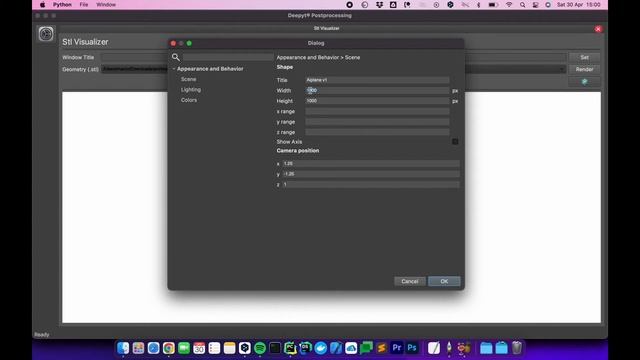This screenshot has height=360, width=640.
Task: Click the Stl Visualizer sidebar tool icon
Action: click(46, 34)
